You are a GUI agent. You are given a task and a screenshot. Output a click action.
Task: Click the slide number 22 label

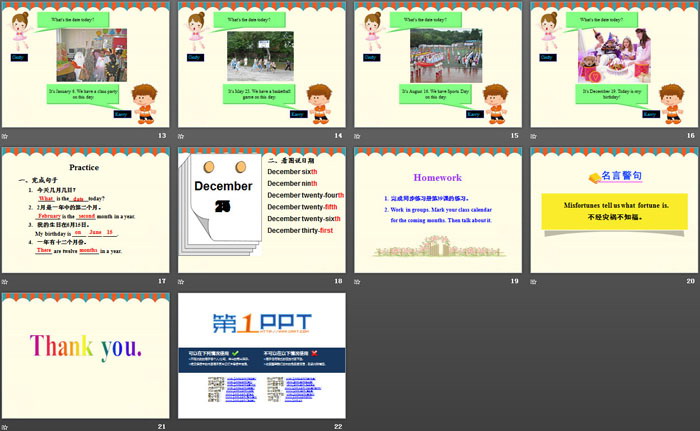338,427
